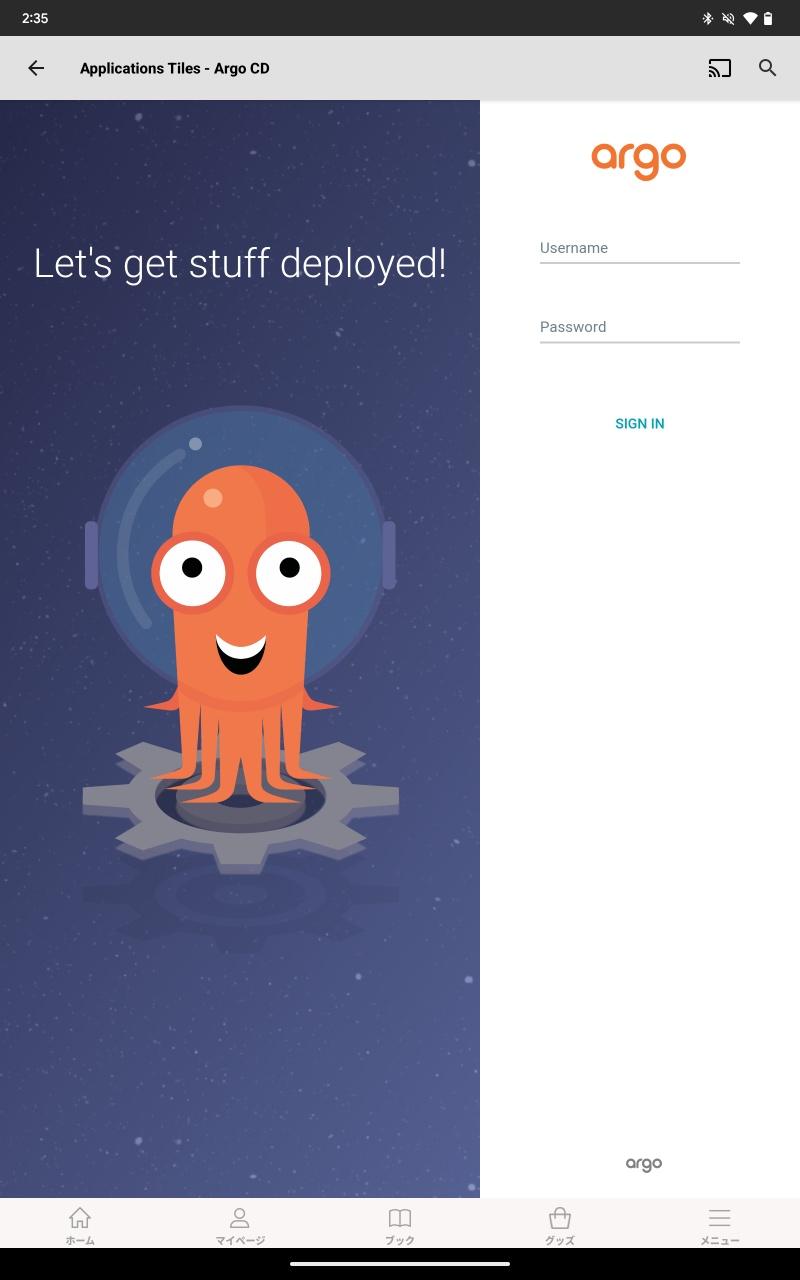Open the マイページ my page tab

pos(240,1224)
